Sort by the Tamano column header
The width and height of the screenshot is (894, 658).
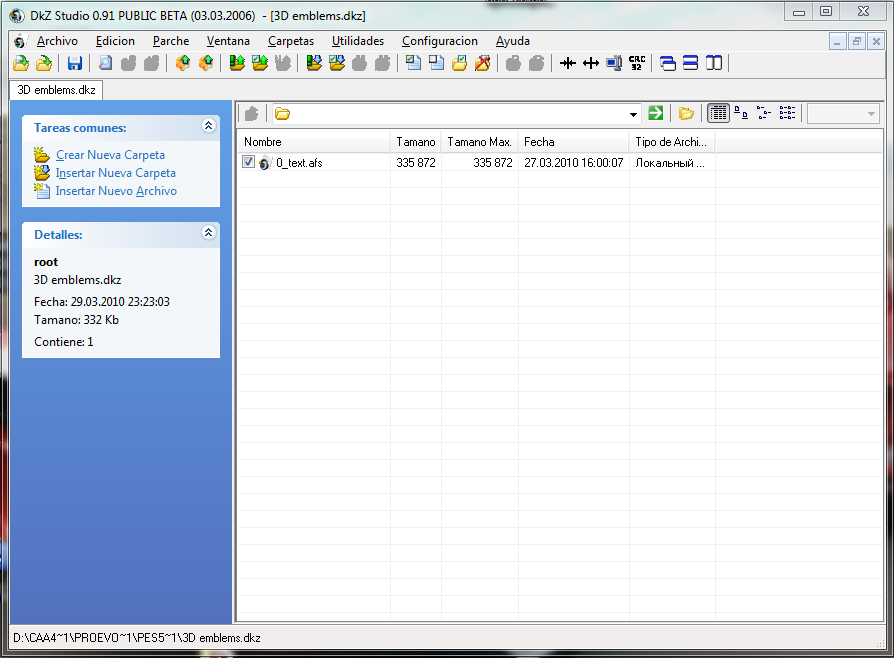[x=416, y=141]
